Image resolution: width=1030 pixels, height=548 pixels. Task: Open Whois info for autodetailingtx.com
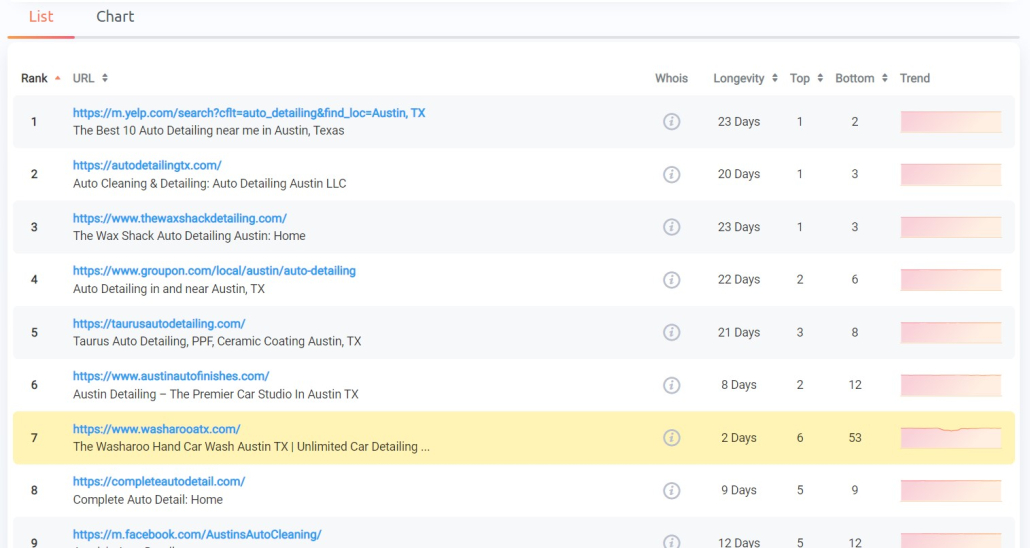tap(671, 174)
